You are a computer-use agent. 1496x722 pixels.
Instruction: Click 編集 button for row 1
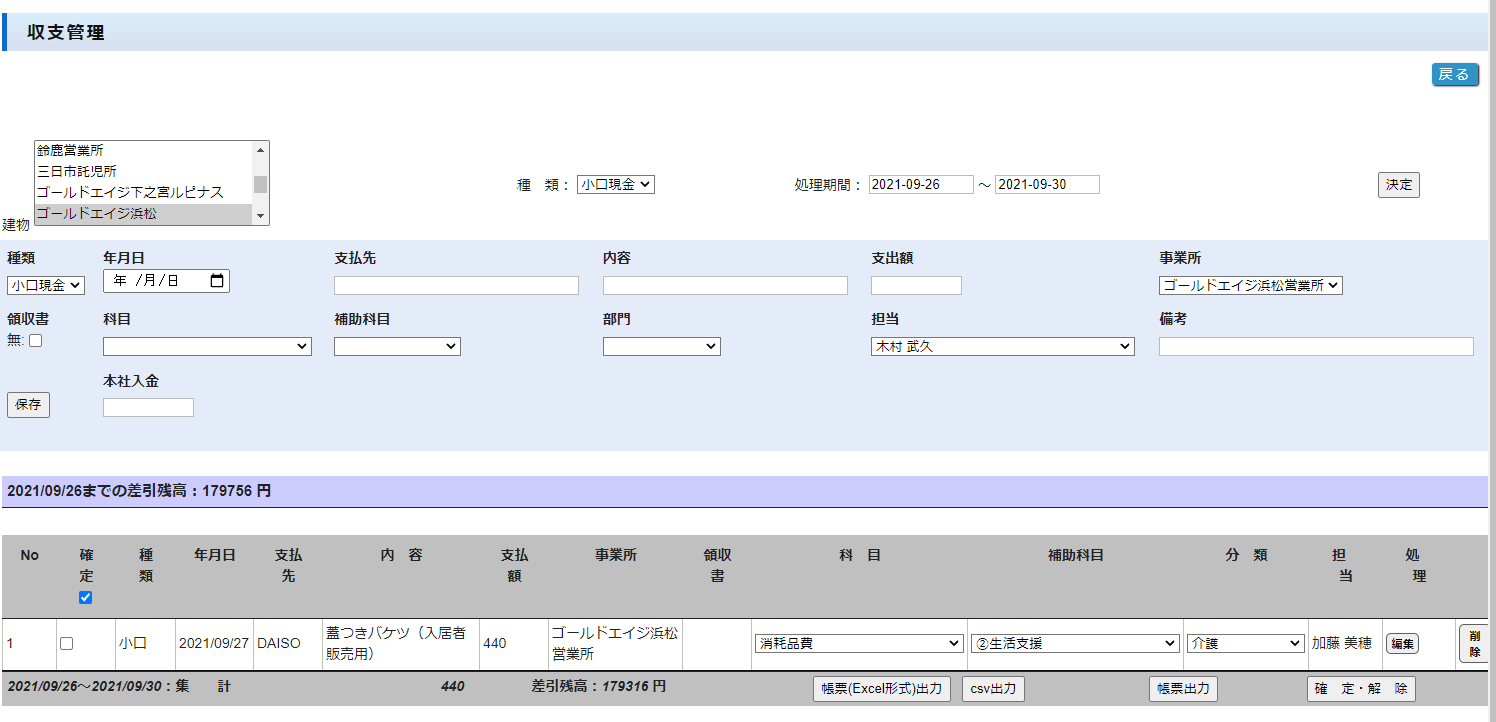[x=1402, y=644]
